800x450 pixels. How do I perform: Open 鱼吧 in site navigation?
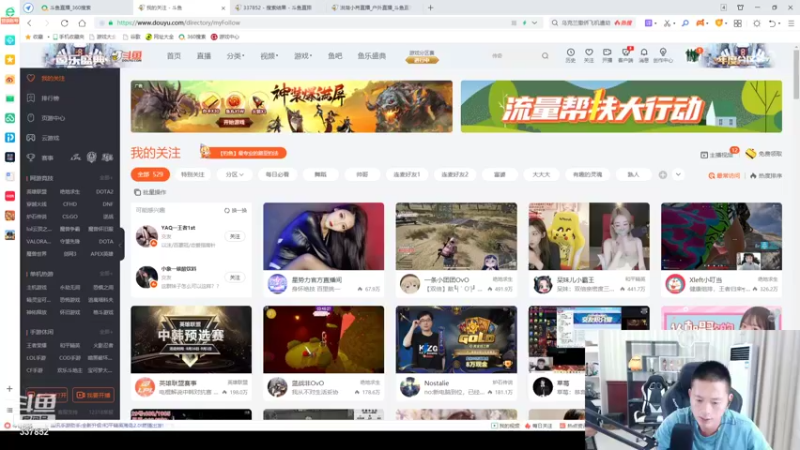pyautogui.click(x=335, y=56)
